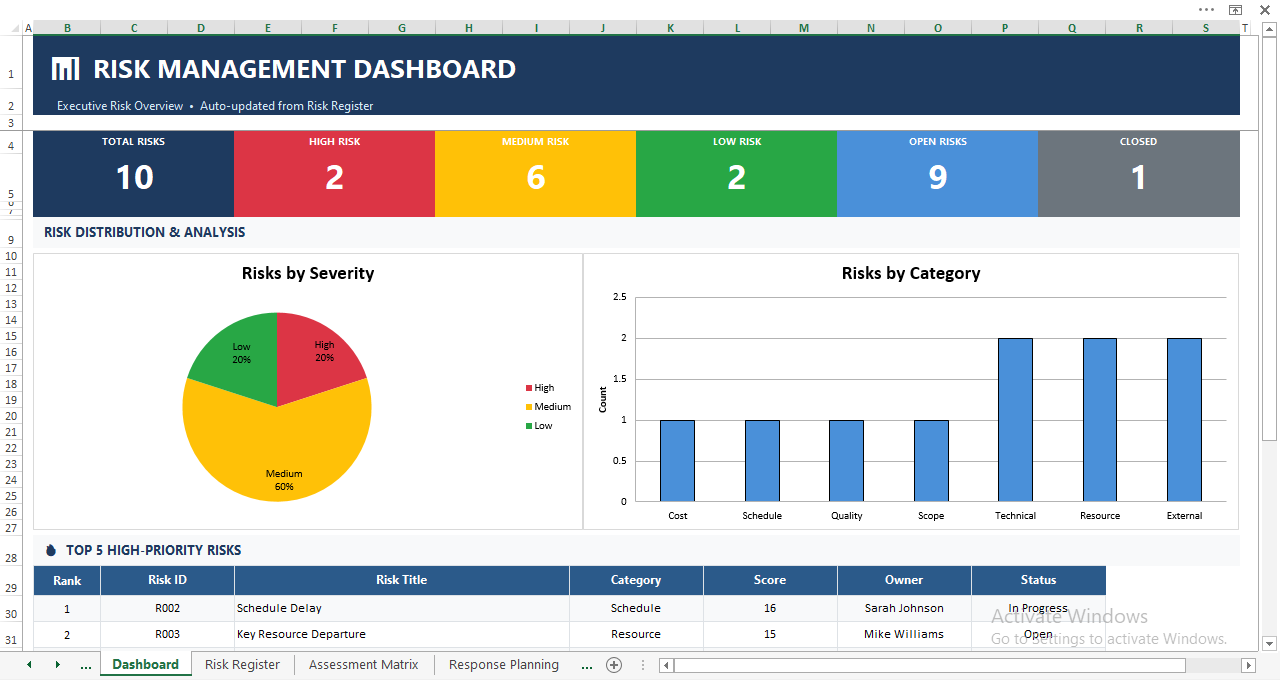Click the Count axis label
Viewport: 1280px width, 680px height.
click(603, 400)
